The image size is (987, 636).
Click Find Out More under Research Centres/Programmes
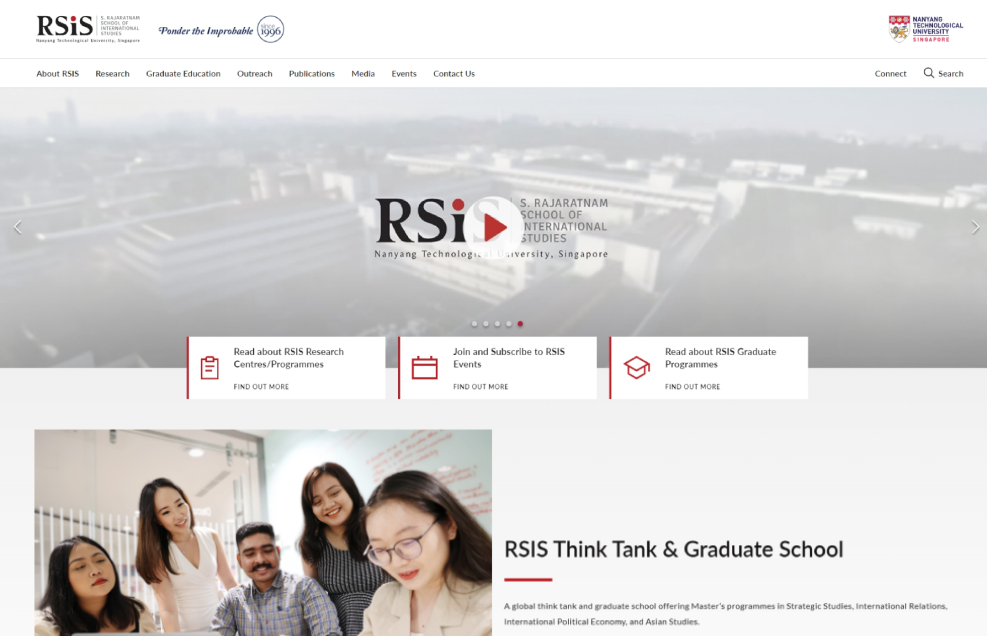[x=261, y=387]
